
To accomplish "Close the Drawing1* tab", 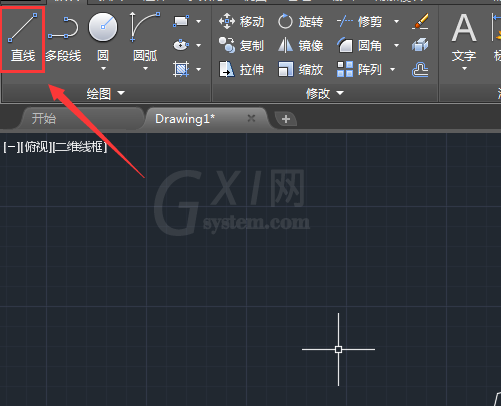I will (251, 118).
